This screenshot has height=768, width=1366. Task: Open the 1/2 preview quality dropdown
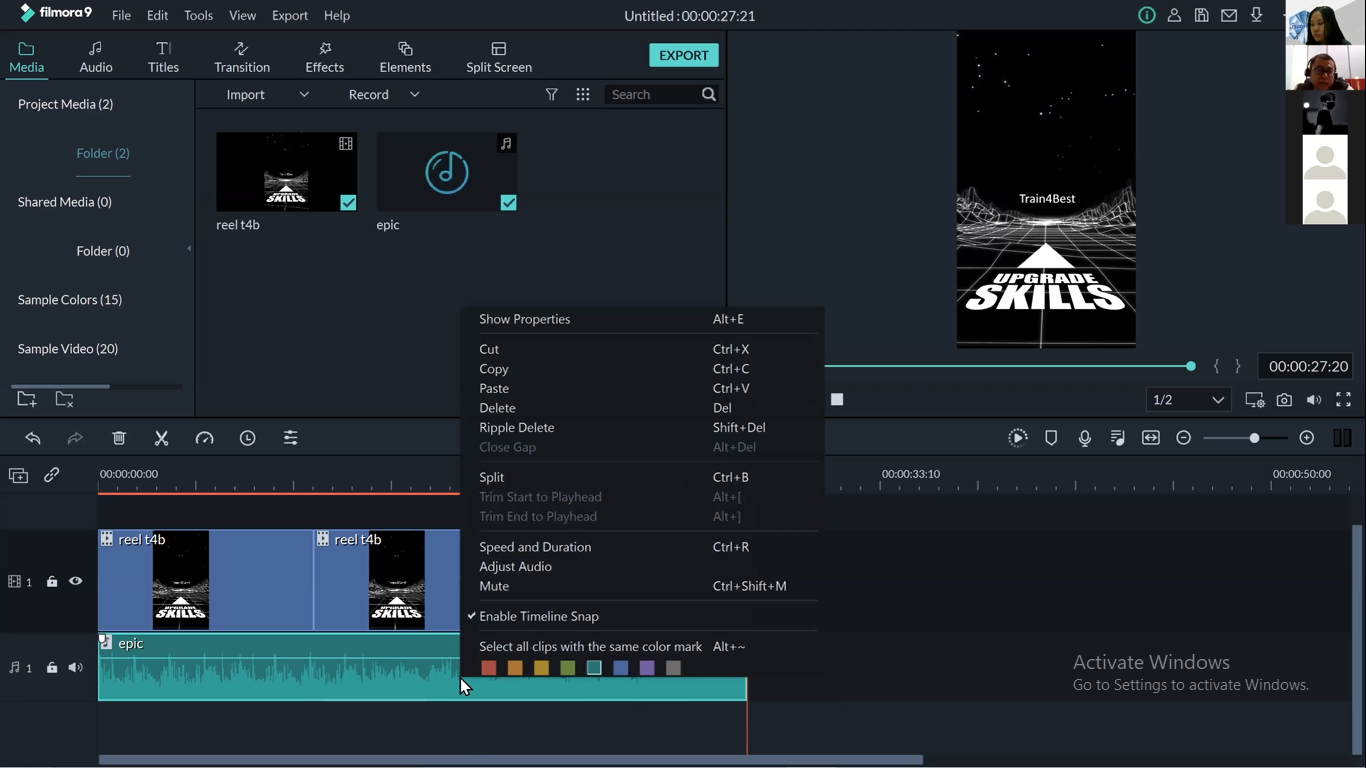(x=1188, y=400)
